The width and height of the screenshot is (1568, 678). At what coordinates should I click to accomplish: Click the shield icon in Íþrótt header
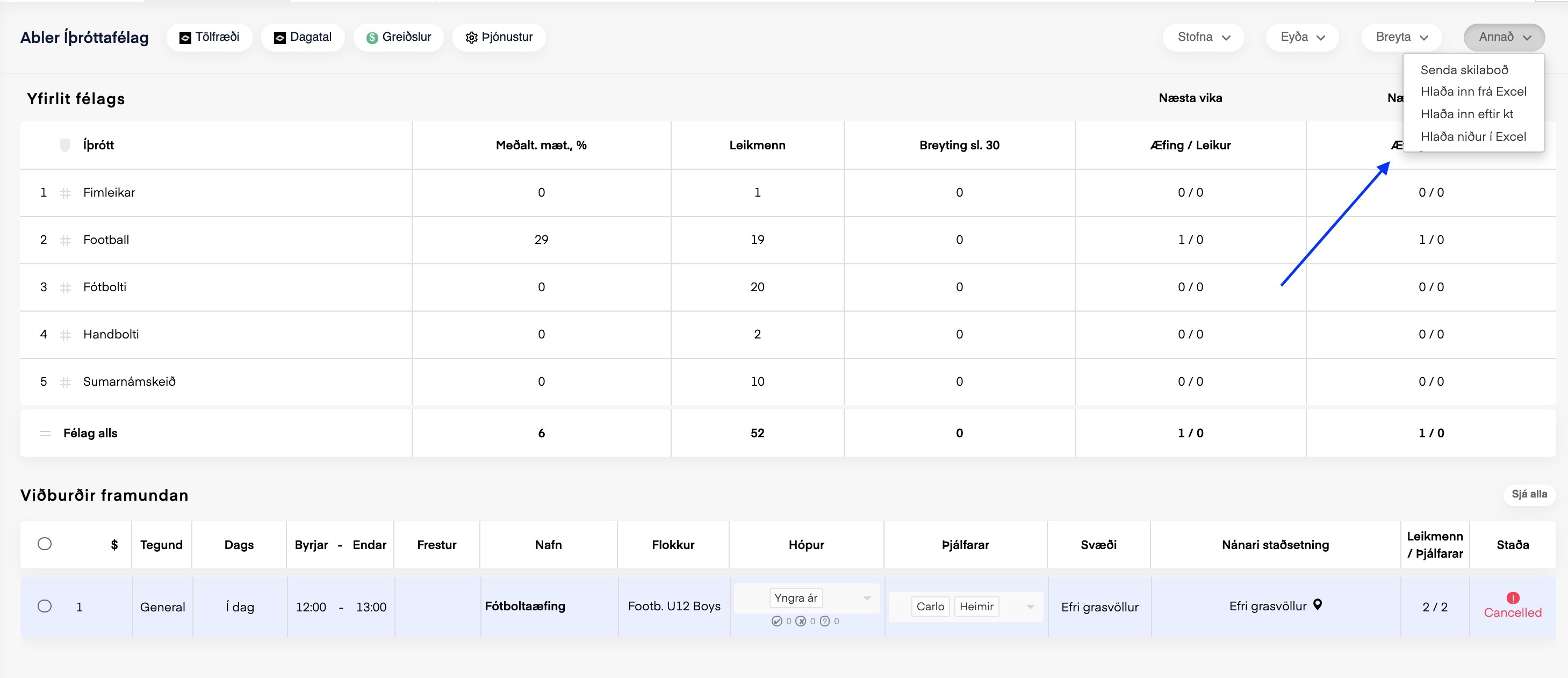point(65,146)
